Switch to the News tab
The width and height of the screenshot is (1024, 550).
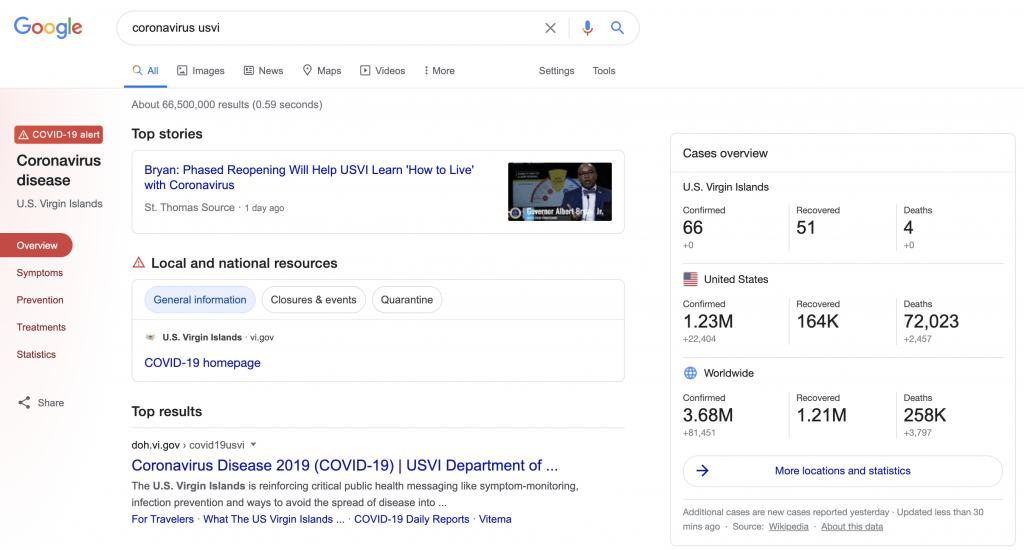263,71
